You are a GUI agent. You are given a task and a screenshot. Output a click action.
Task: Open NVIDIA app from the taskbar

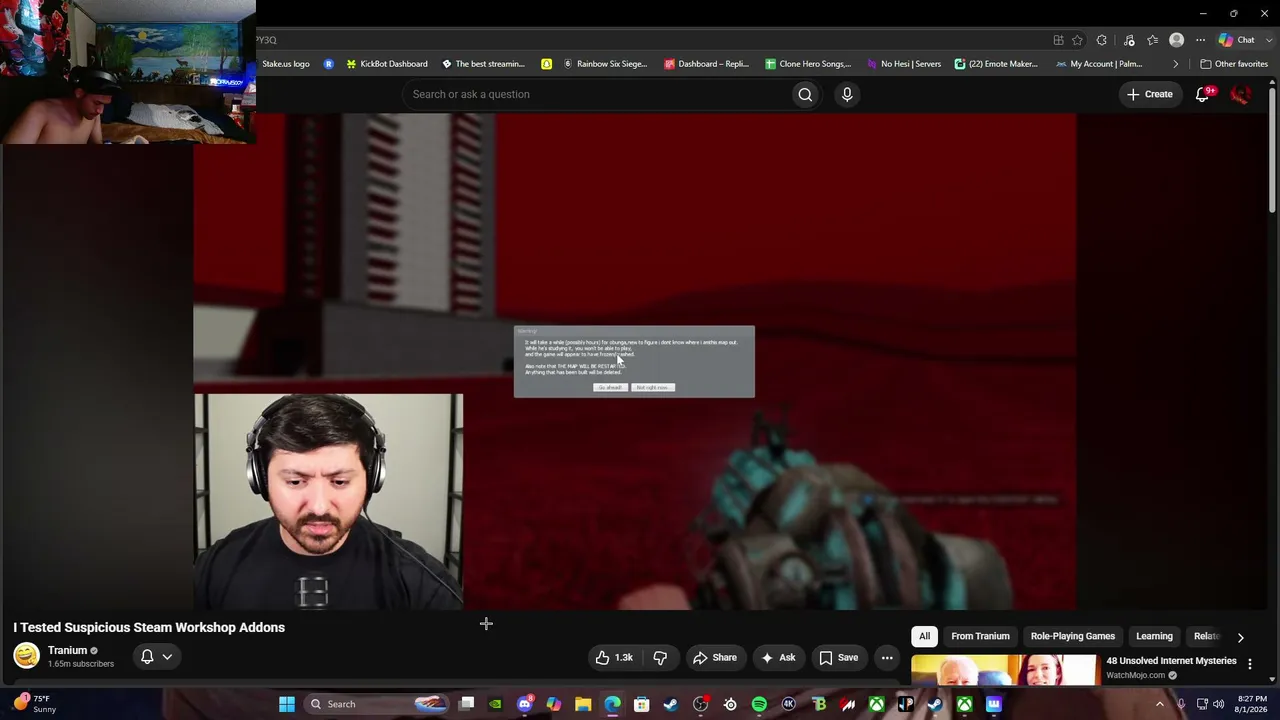click(x=495, y=704)
